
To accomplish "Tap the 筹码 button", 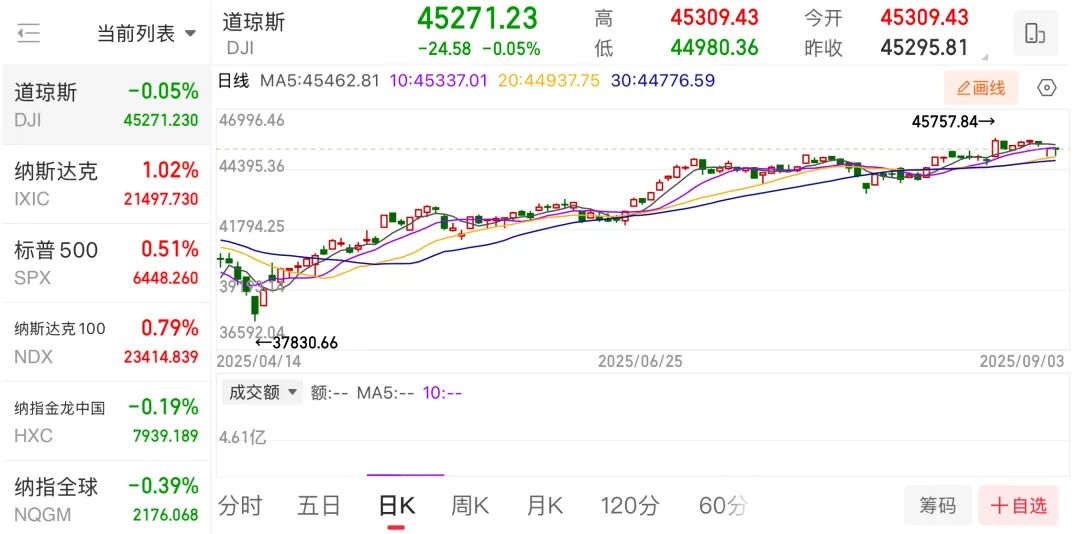I will pos(937,506).
